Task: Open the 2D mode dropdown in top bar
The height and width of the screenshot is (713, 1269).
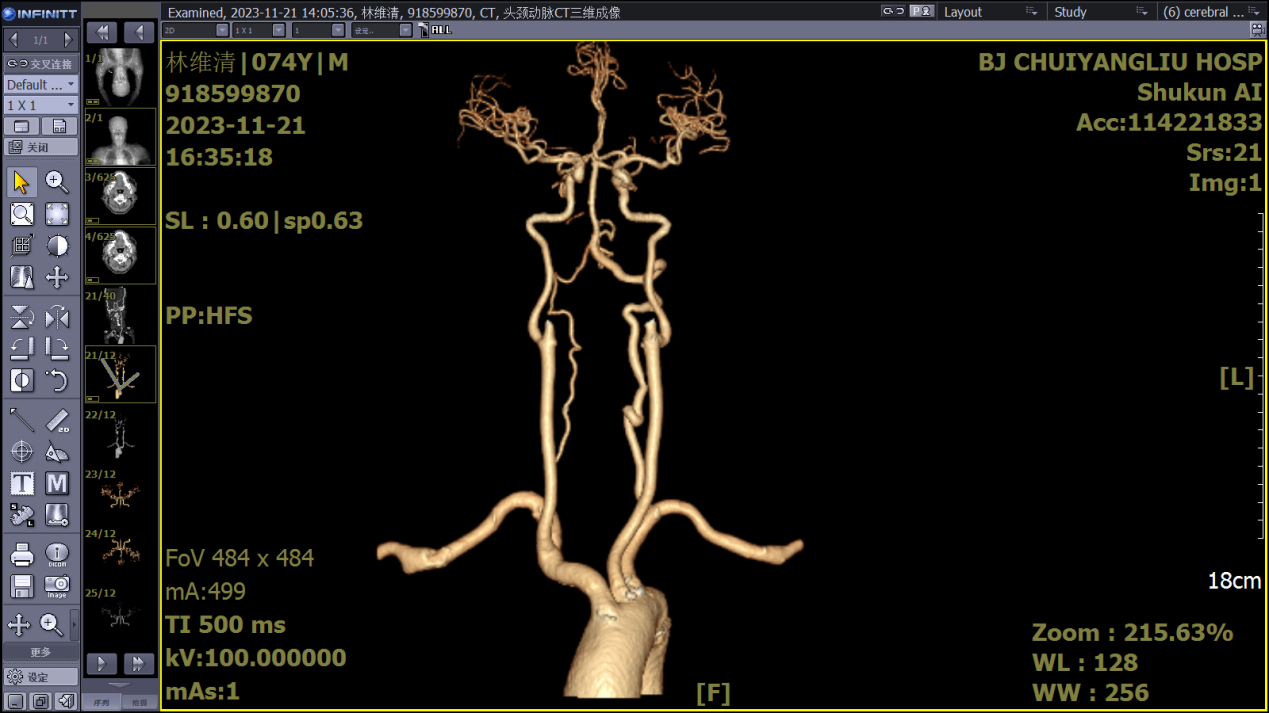Action: [196, 31]
